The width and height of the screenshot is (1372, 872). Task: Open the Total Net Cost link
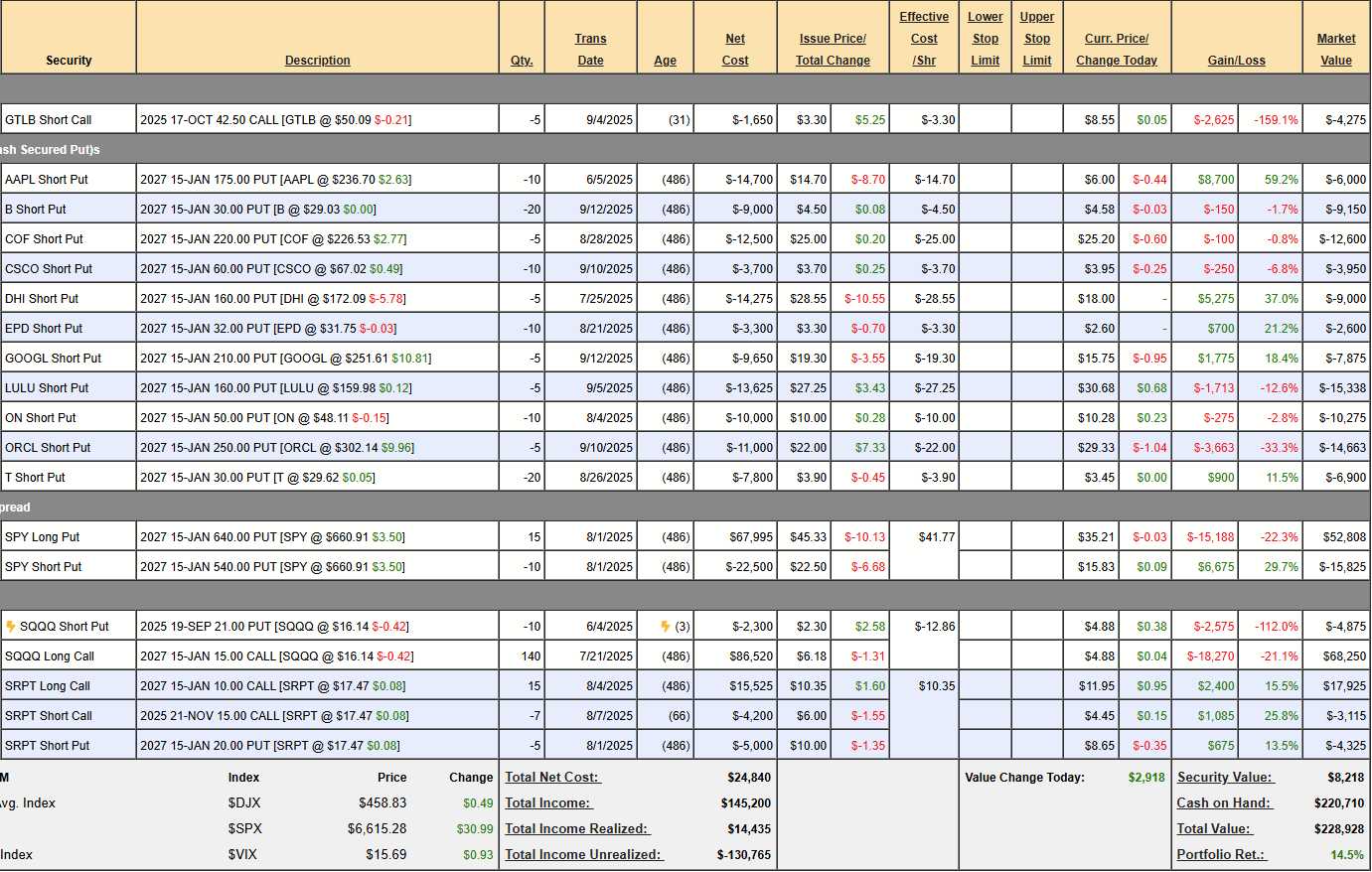point(552,778)
